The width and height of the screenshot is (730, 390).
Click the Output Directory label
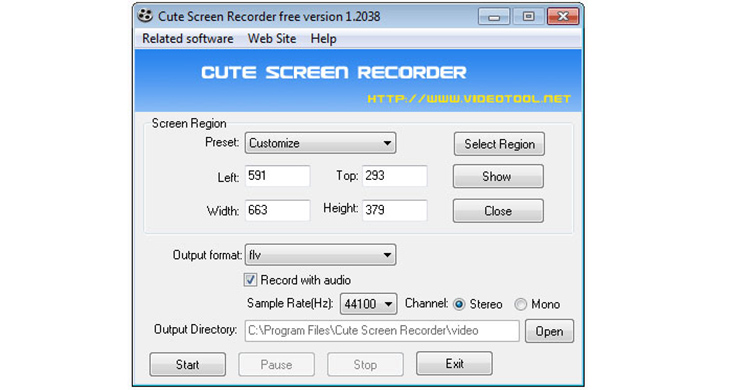point(196,329)
